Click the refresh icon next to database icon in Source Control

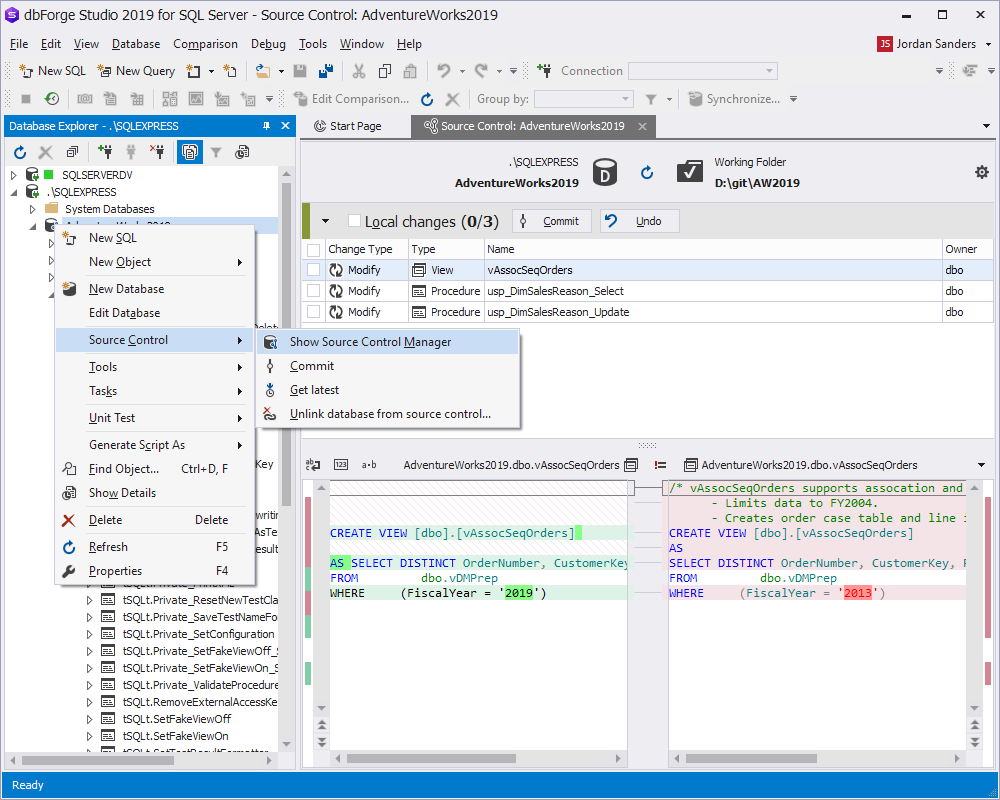tap(647, 172)
